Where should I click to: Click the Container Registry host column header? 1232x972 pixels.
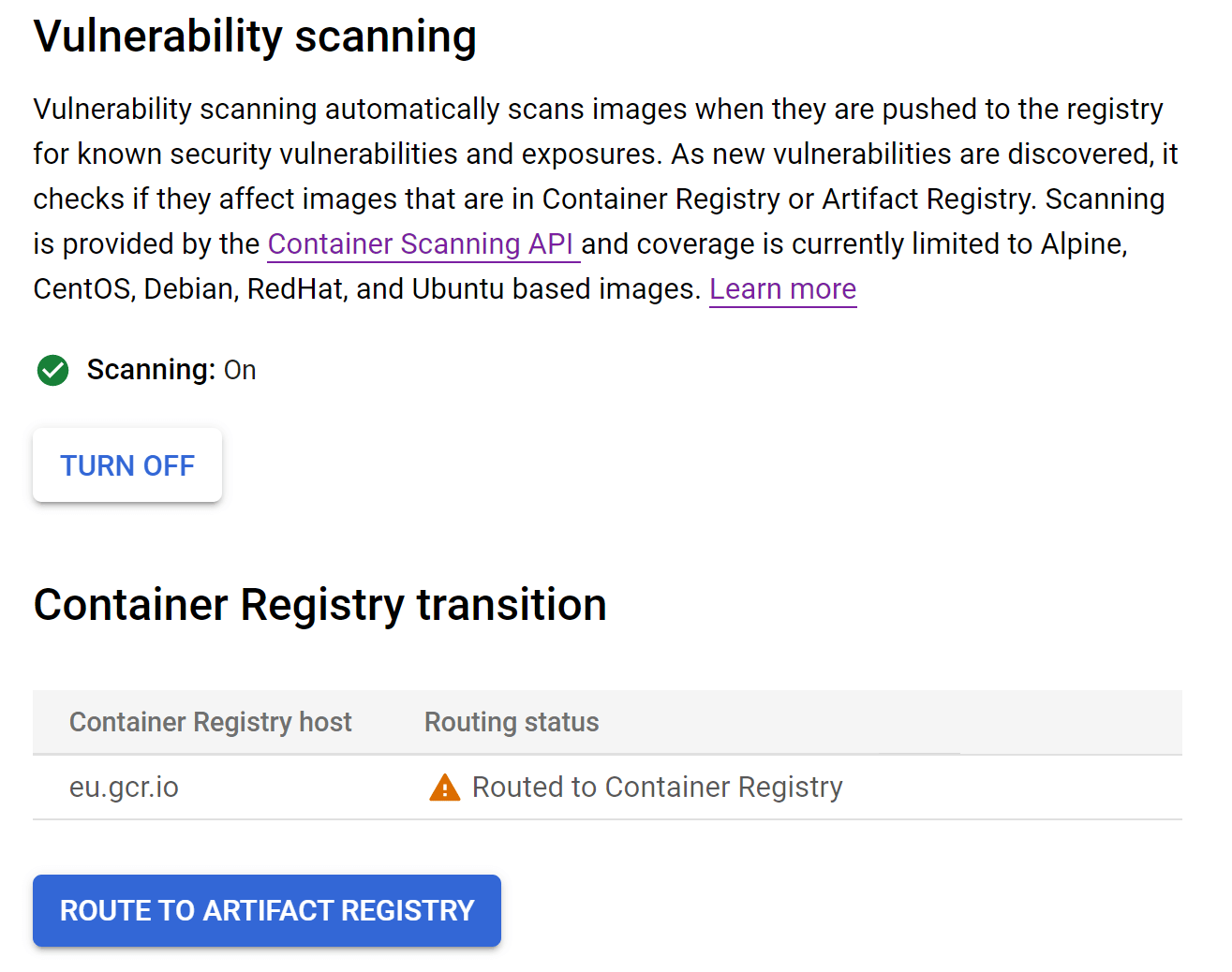click(210, 722)
